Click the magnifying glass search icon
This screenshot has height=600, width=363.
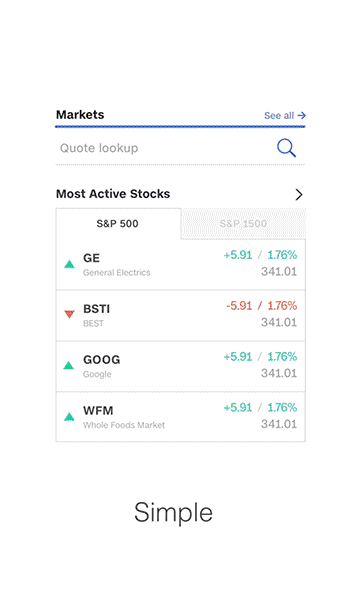pyautogui.click(x=286, y=148)
